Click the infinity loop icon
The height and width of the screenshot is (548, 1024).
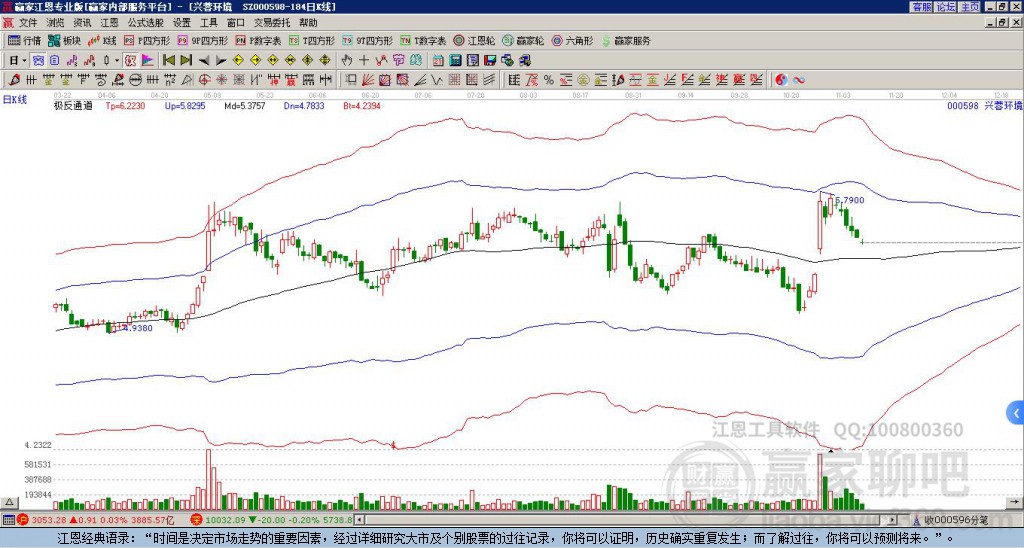[799, 80]
